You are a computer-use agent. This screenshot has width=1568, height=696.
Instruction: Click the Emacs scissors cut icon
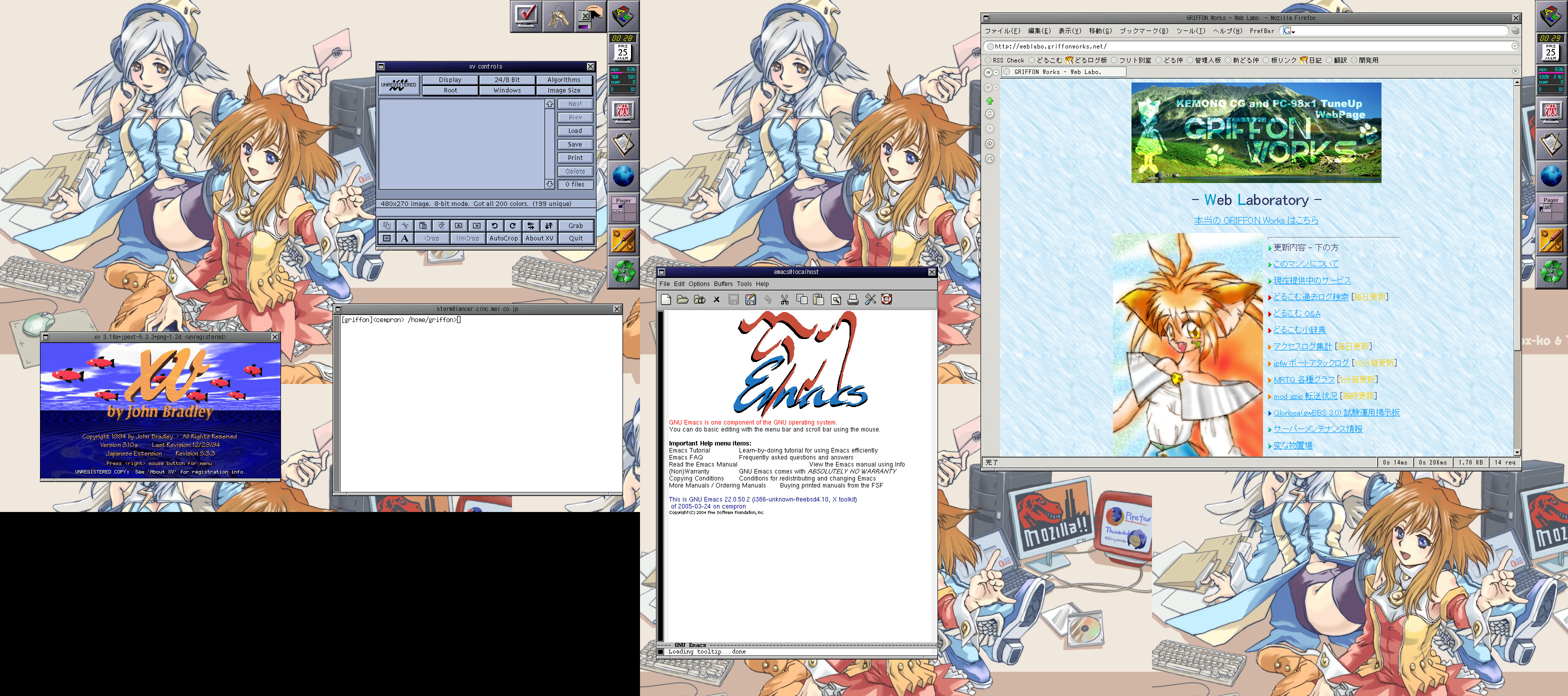(784, 299)
